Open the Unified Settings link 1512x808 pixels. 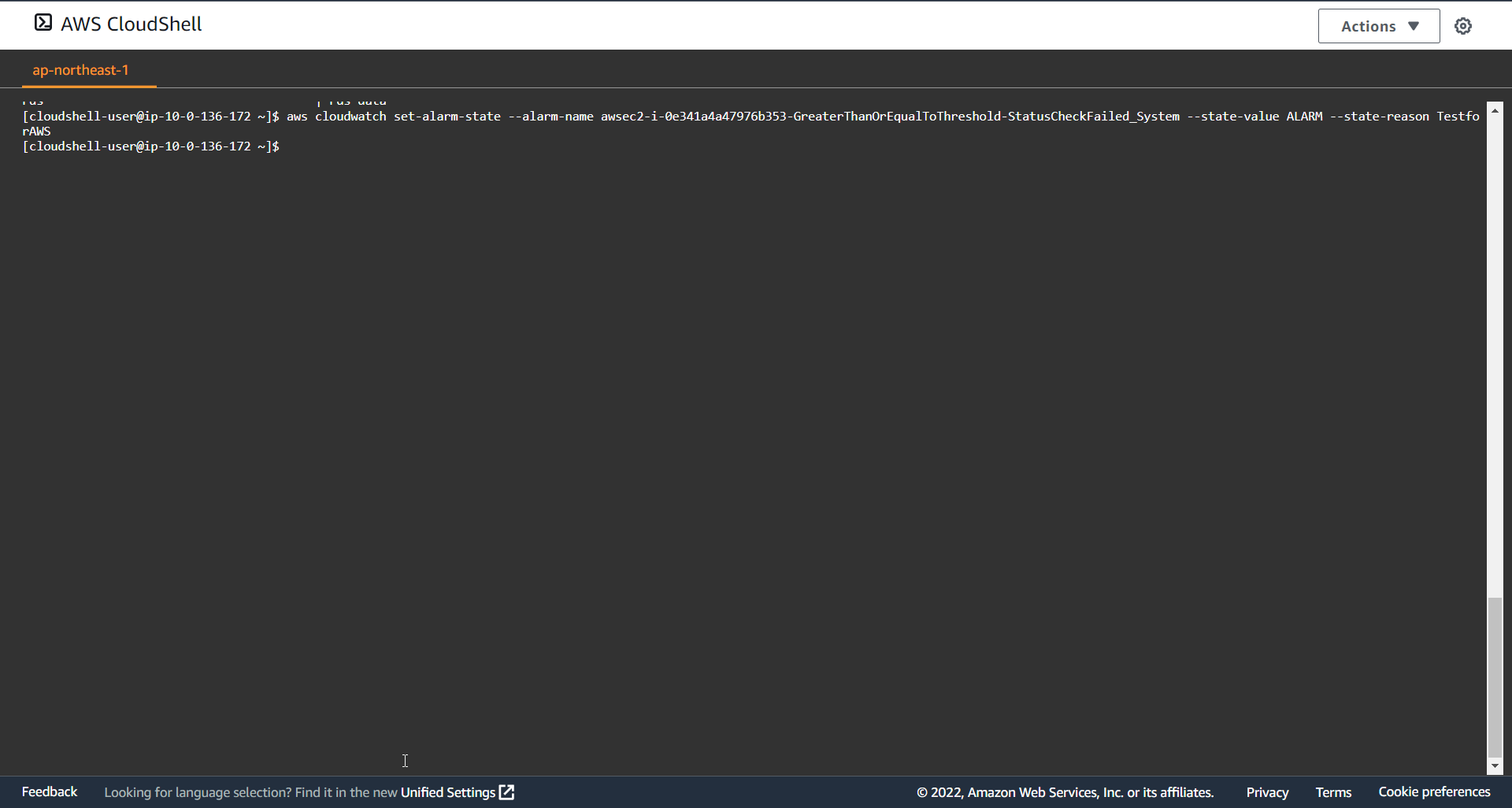(448, 792)
